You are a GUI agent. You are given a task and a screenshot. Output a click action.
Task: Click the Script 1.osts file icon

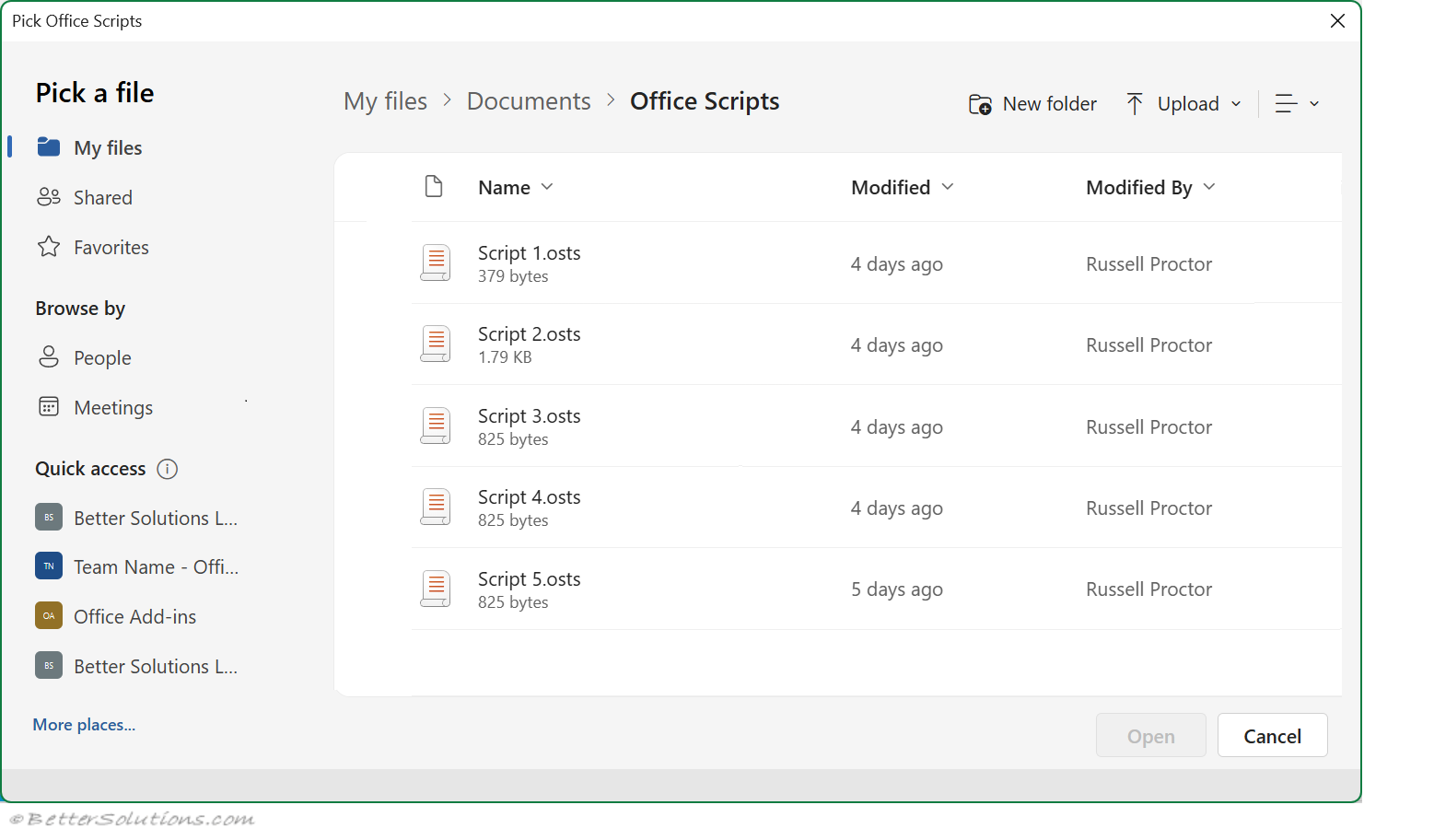coord(436,262)
